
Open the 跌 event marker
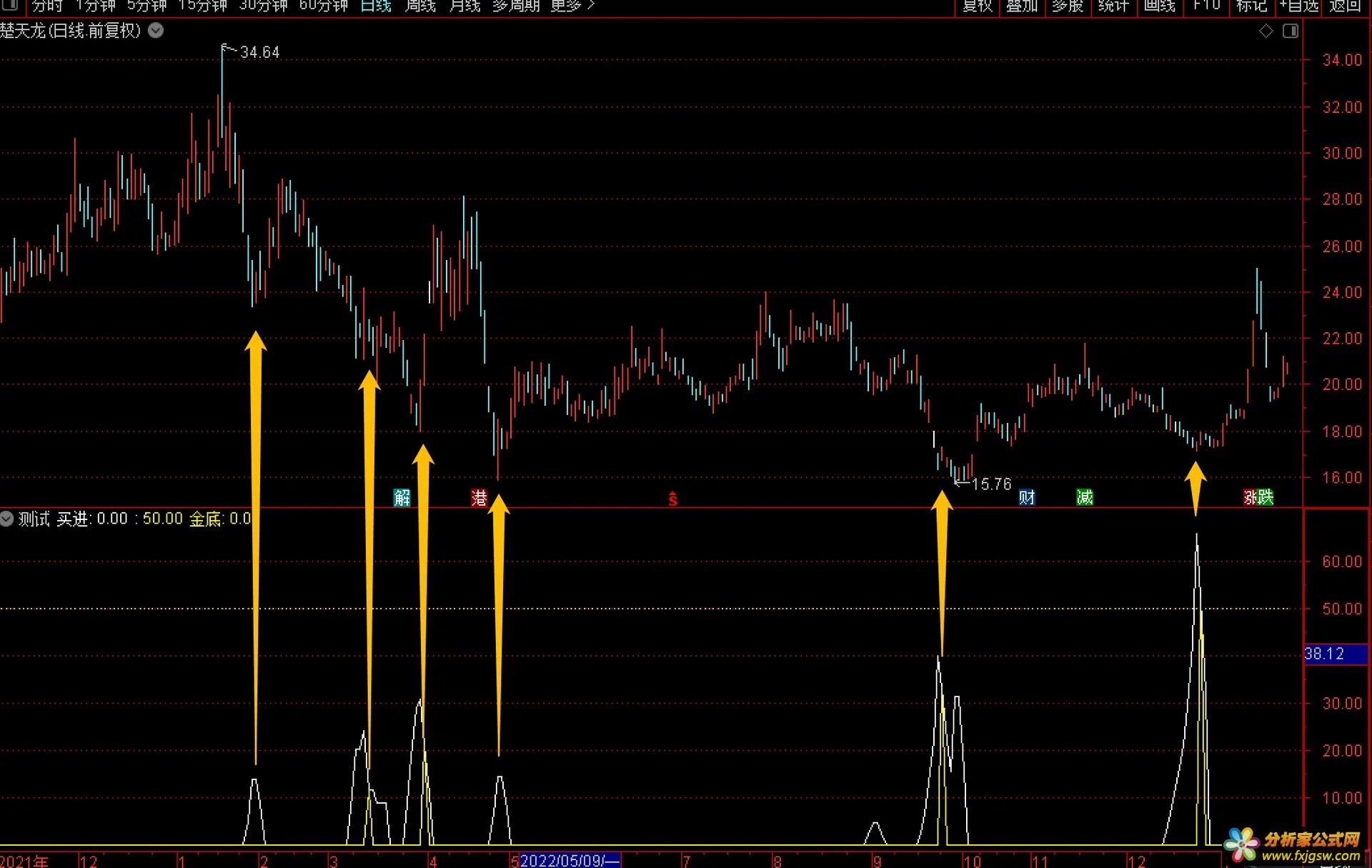[1266, 497]
